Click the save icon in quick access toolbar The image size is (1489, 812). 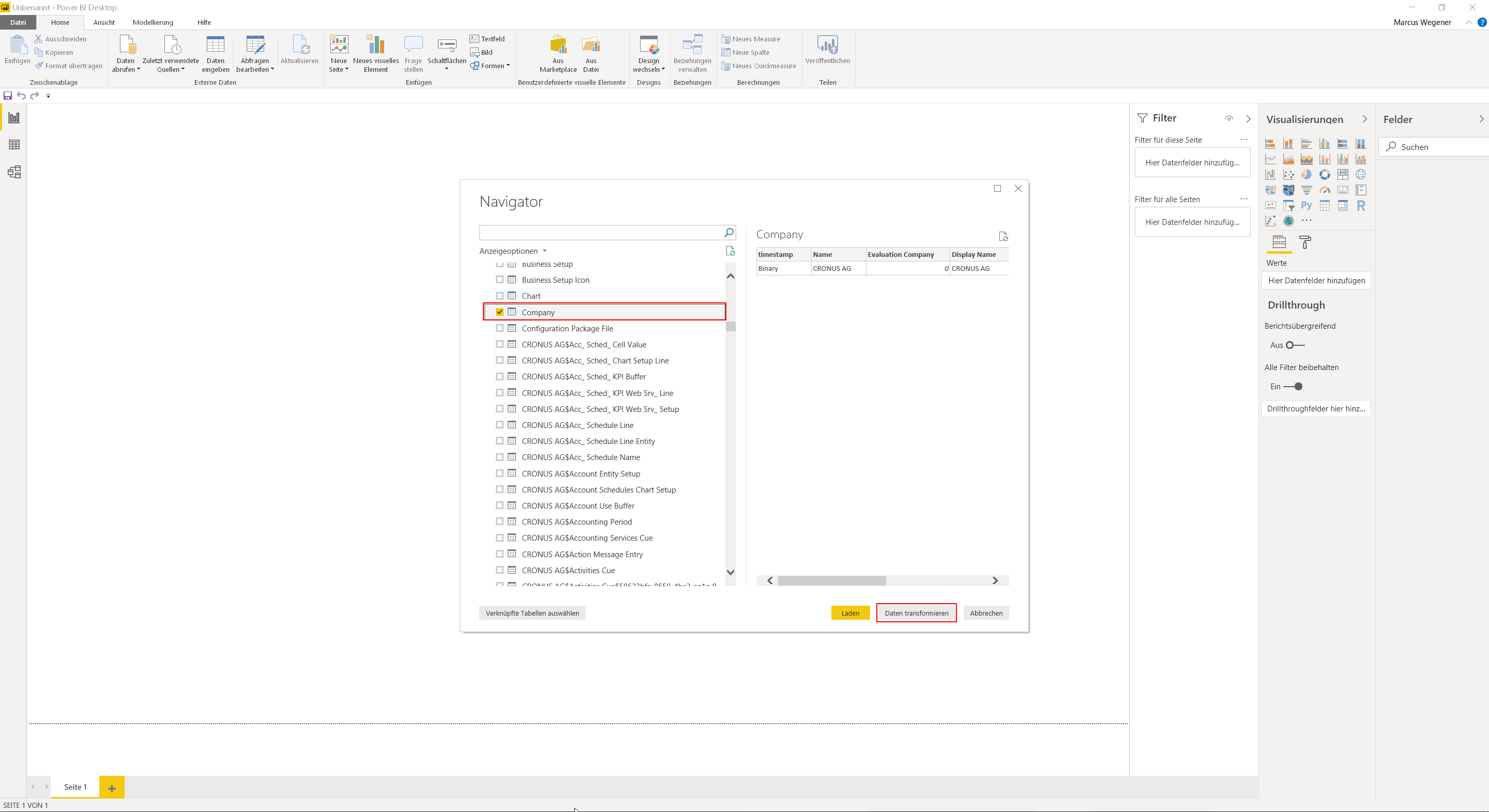click(x=8, y=95)
